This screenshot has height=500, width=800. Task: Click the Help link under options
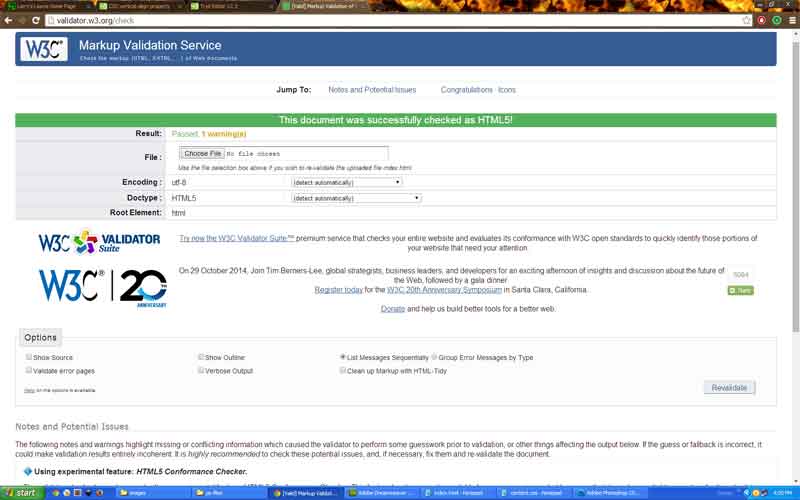pyautogui.click(x=29, y=390)
